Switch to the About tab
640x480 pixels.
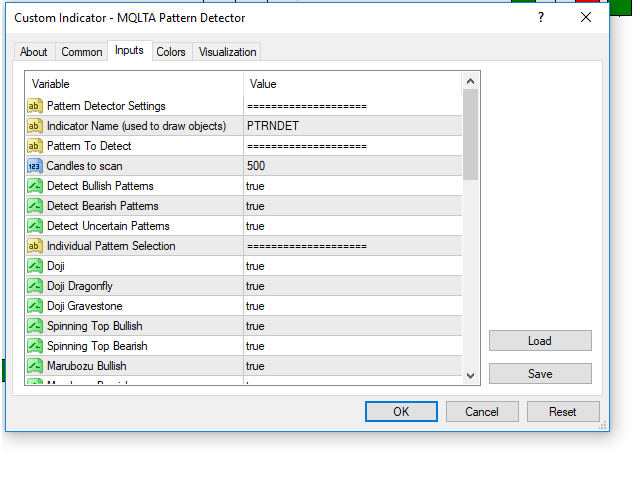(33, 52)
